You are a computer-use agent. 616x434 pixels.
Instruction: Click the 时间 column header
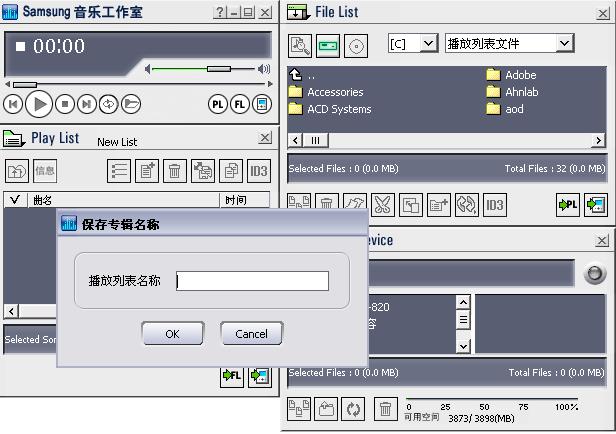click(x=245, y=200)
